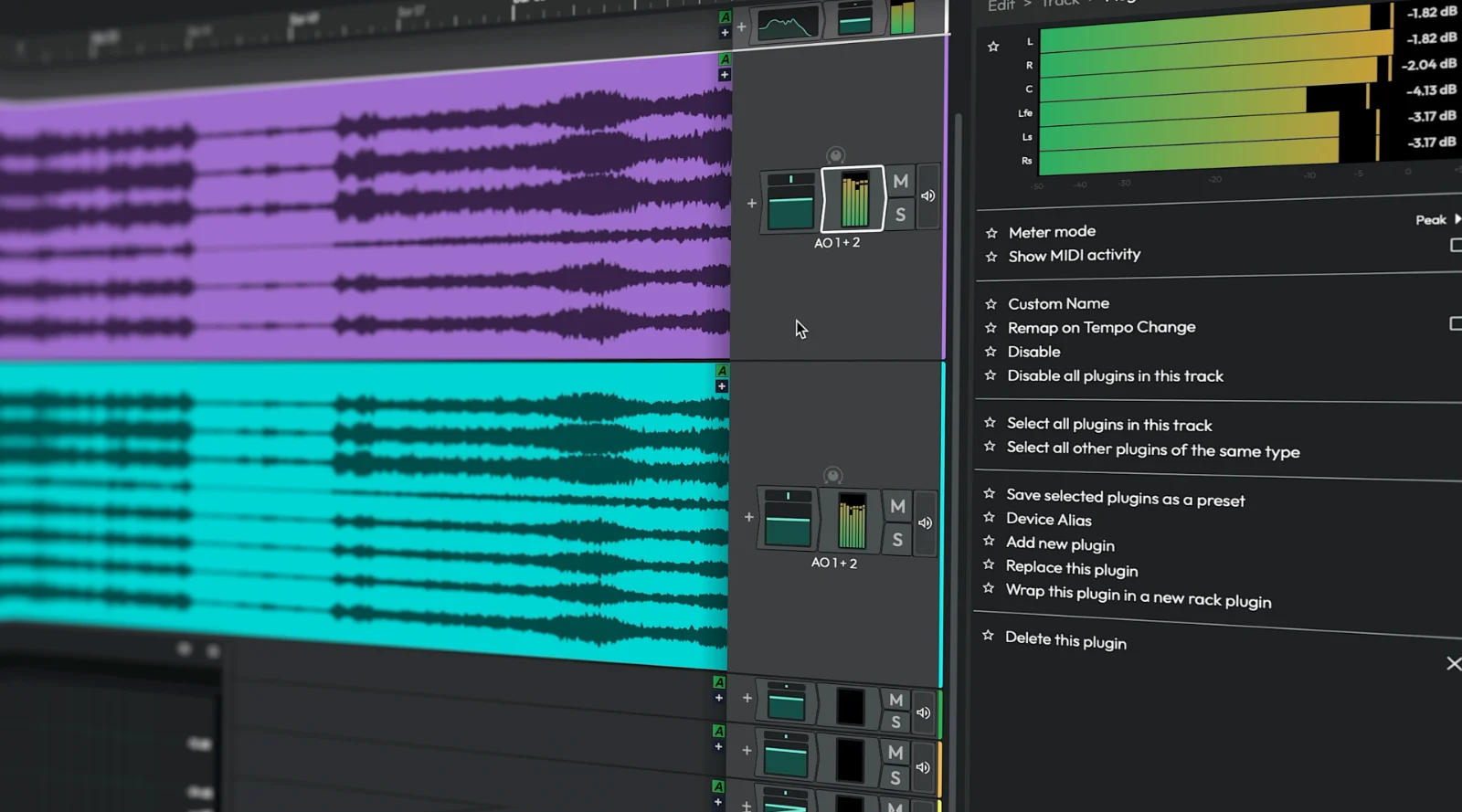Click the -4.13 dB level readout
The height and width of the screenshot is (812, 1462).
click(x=1431, y=90)
